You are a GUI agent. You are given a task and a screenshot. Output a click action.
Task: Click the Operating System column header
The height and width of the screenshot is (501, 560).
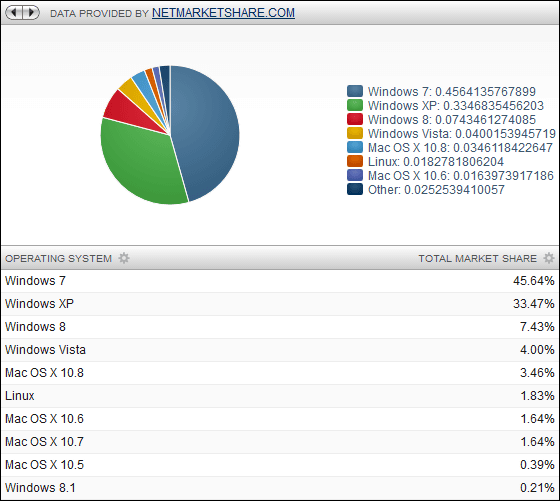point(59,258)
